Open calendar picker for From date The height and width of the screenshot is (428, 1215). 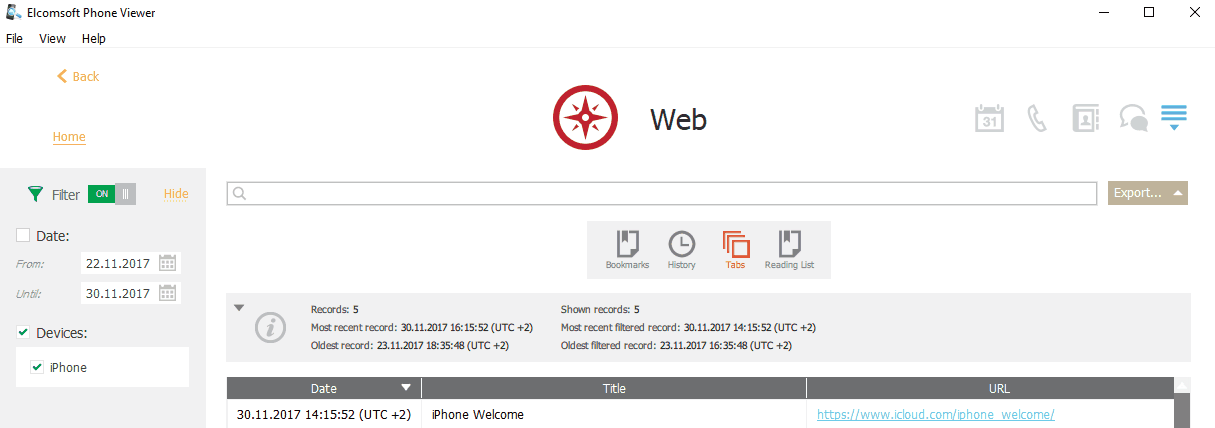pos(168,263)
